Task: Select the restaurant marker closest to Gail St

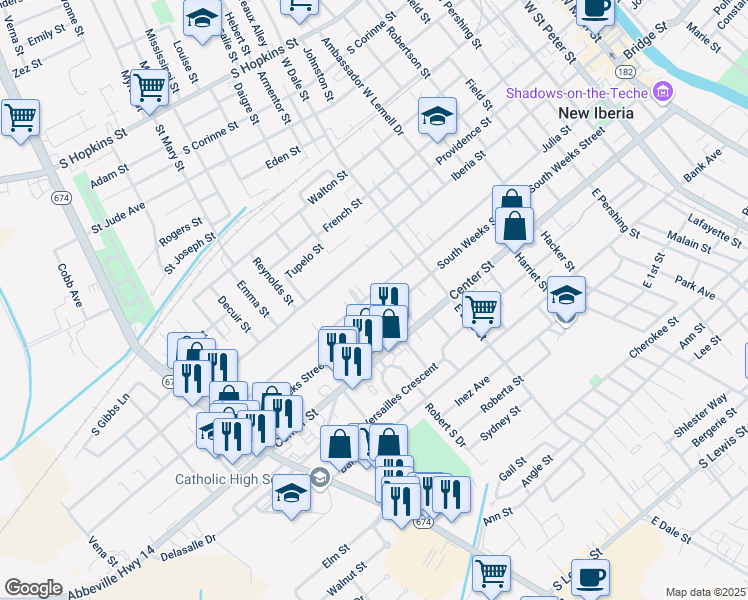Action: [451, 497]
